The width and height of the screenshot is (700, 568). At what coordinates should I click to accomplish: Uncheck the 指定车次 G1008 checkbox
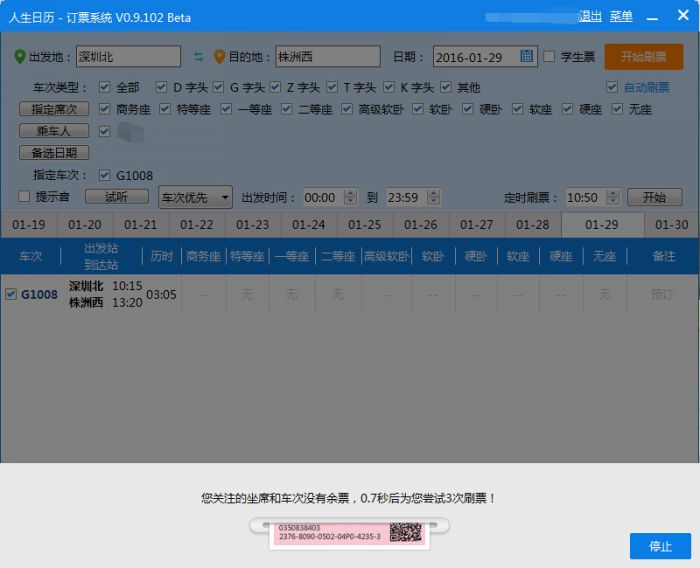(104, 175)
